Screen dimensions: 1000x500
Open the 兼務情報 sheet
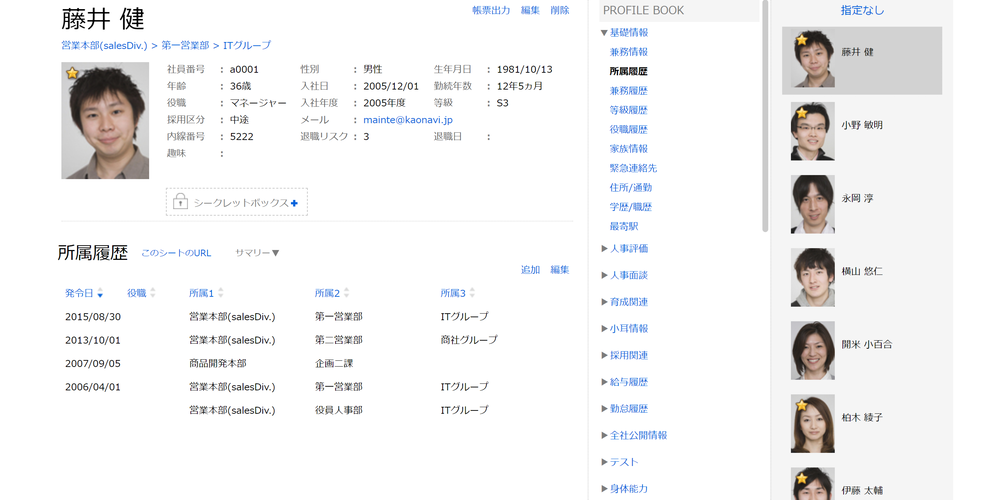tap(629, 52)
